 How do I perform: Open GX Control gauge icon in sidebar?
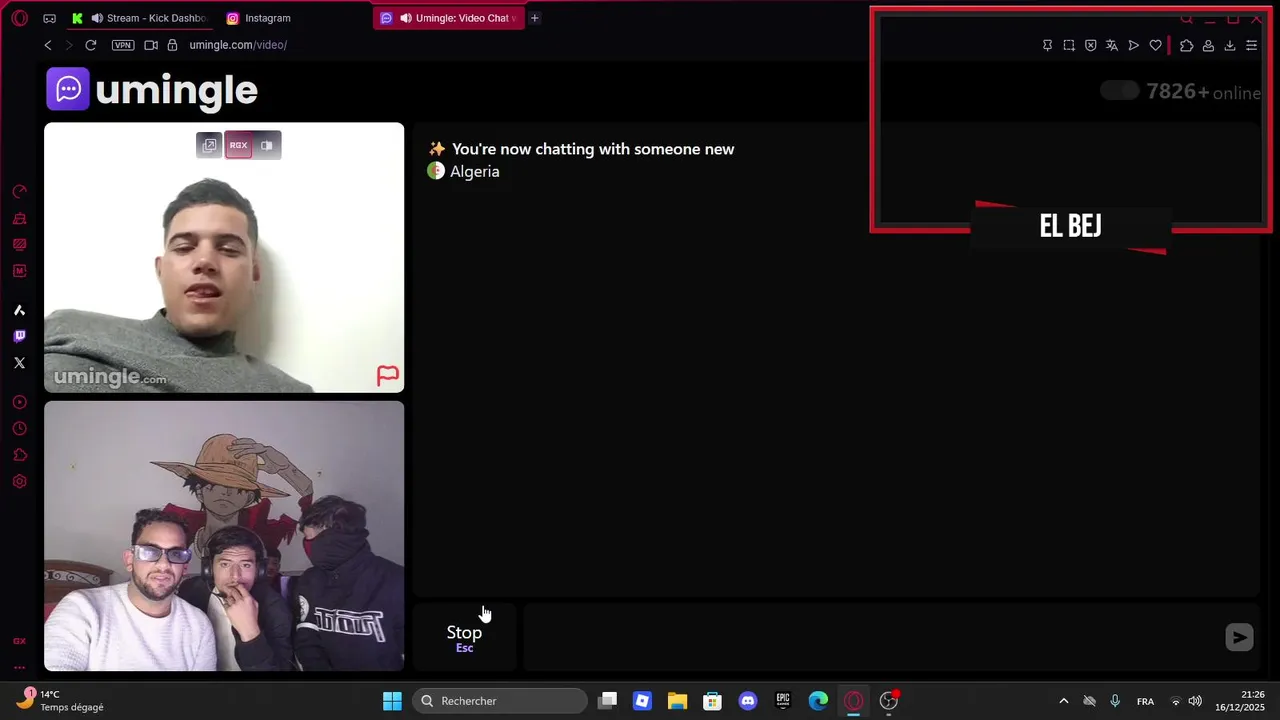[19, 192]
